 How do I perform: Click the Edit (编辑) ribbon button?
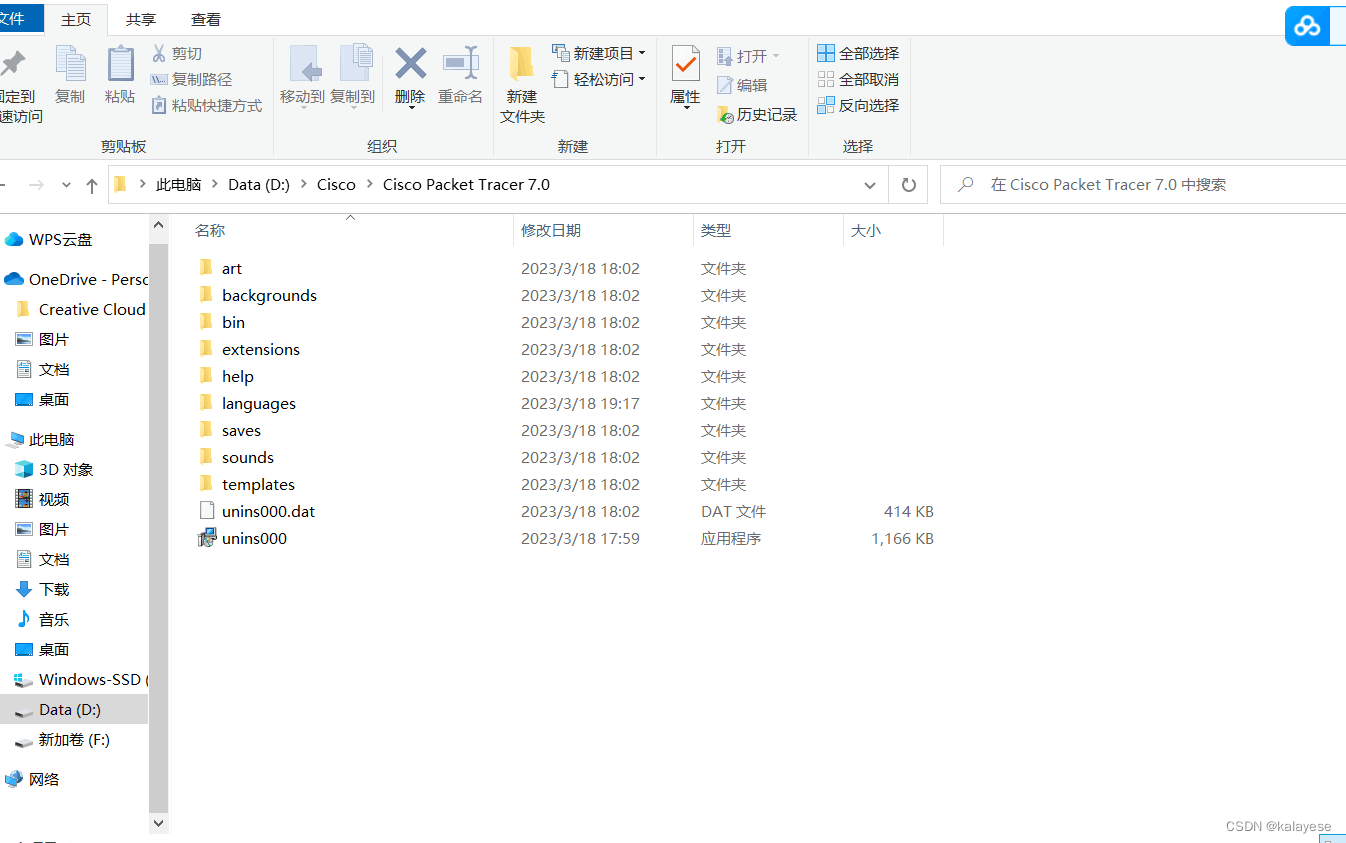pos(742,86)
